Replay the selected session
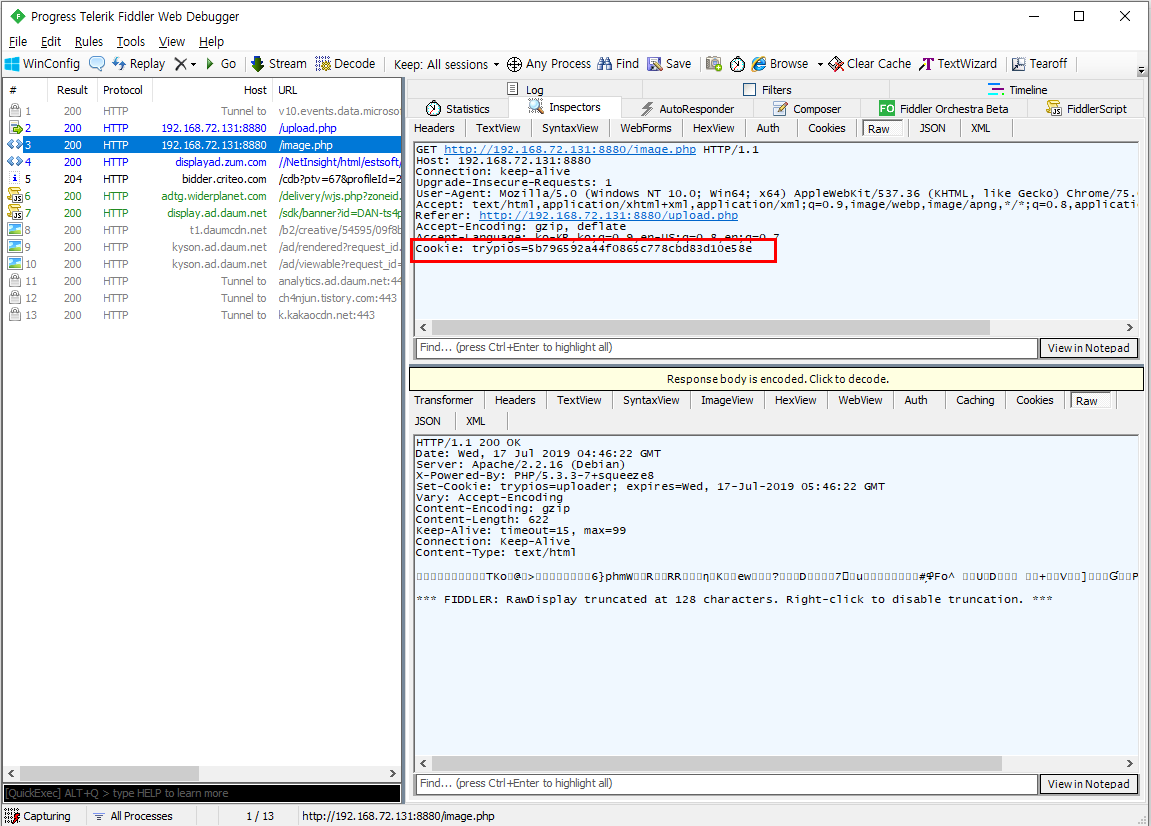The width and height of the screenshot is (1151, 826). pos(139,64)
